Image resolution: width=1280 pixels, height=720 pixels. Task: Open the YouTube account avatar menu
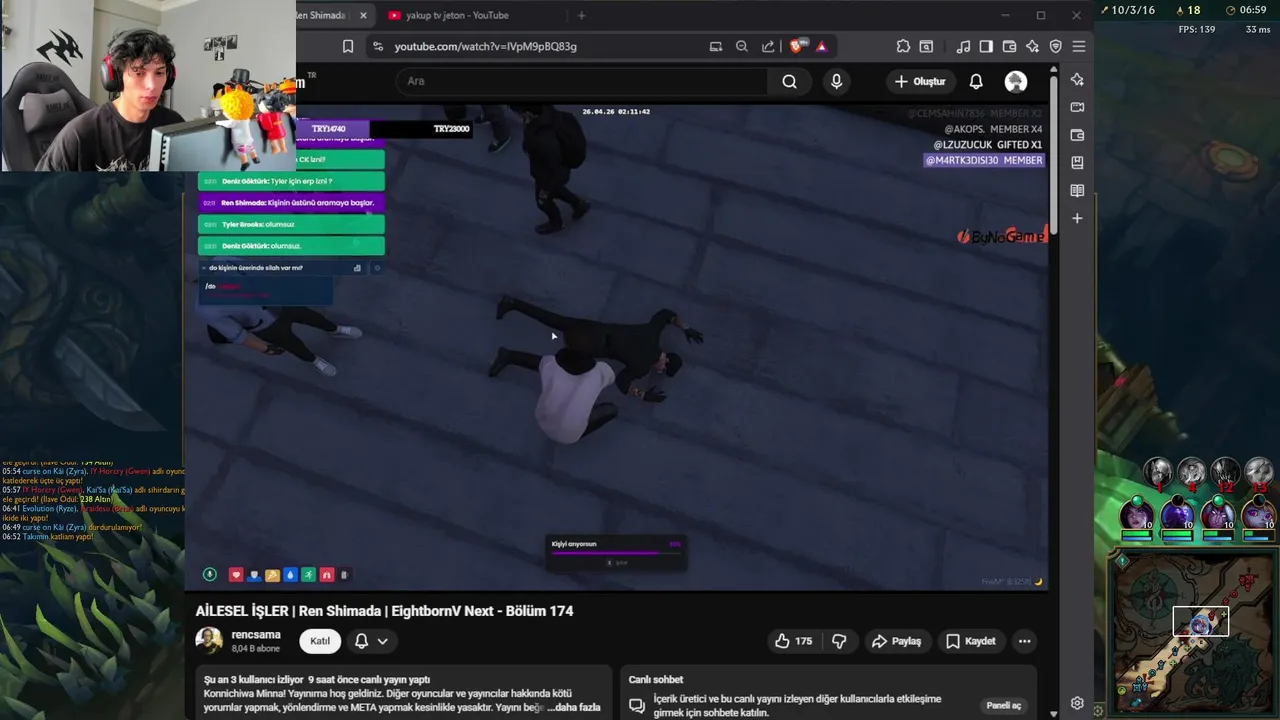point(1015,81)
